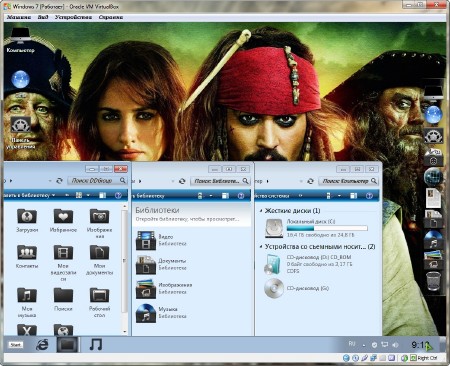This screenshot has height=366, width=450.
Task: Open the Поиски folder
Action: [63, 299]
